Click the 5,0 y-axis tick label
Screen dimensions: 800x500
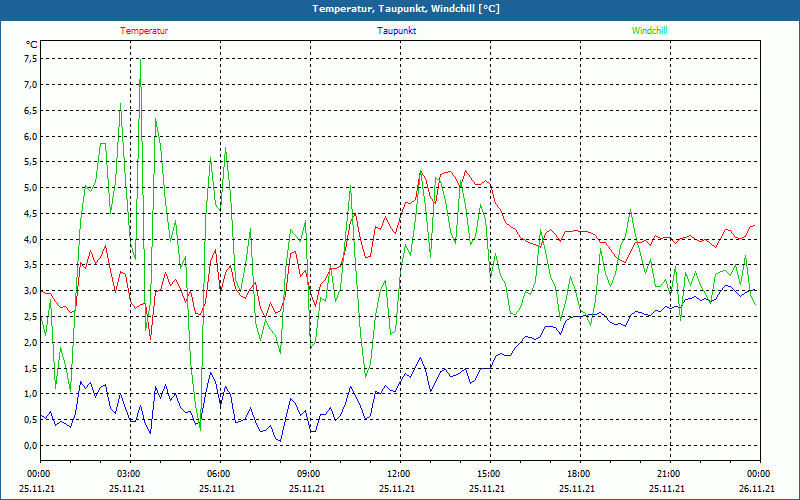[x=30, y=188]
